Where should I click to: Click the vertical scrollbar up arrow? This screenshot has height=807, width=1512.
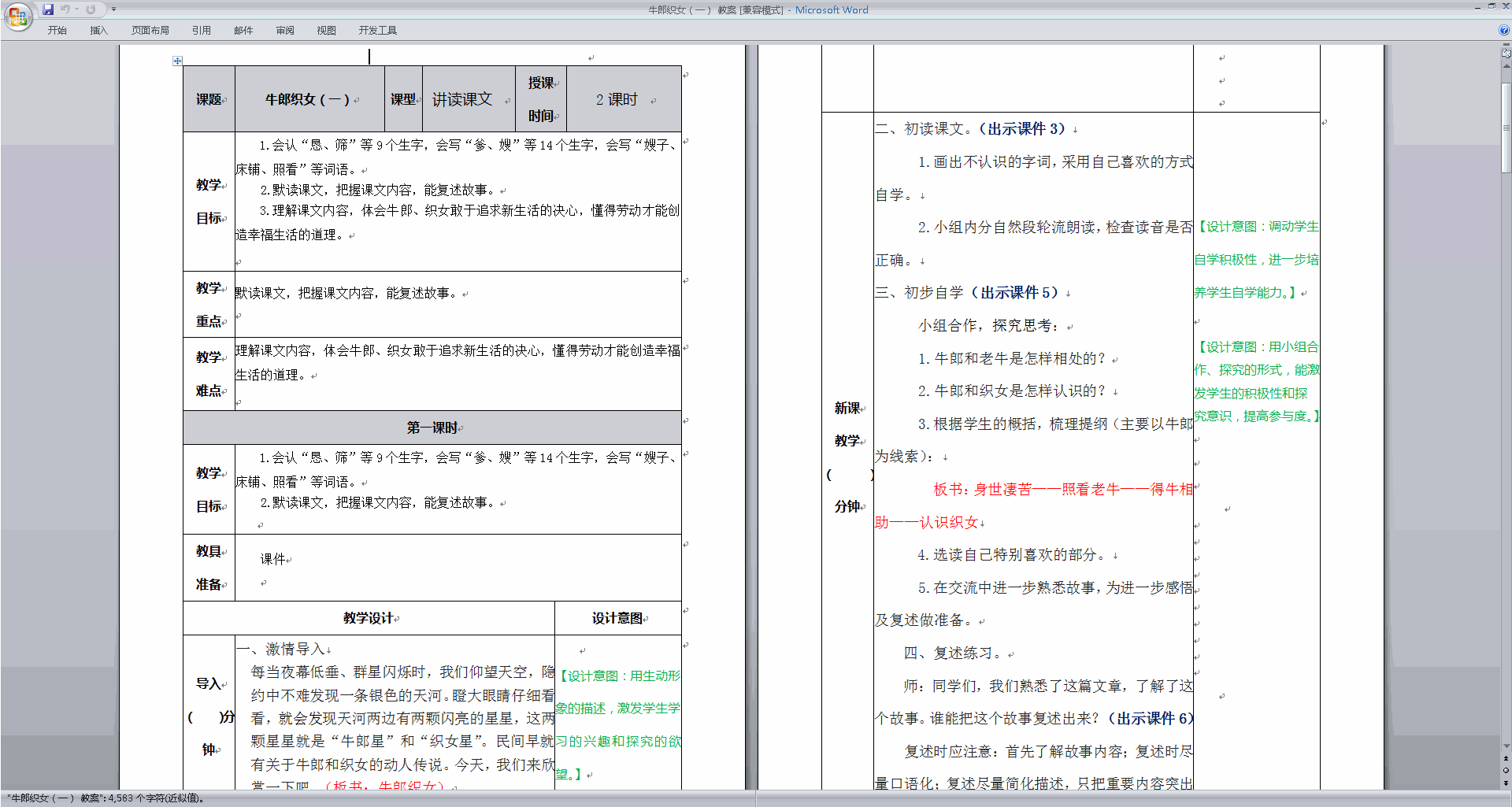pyautogui.click(x=1506, y=66)
